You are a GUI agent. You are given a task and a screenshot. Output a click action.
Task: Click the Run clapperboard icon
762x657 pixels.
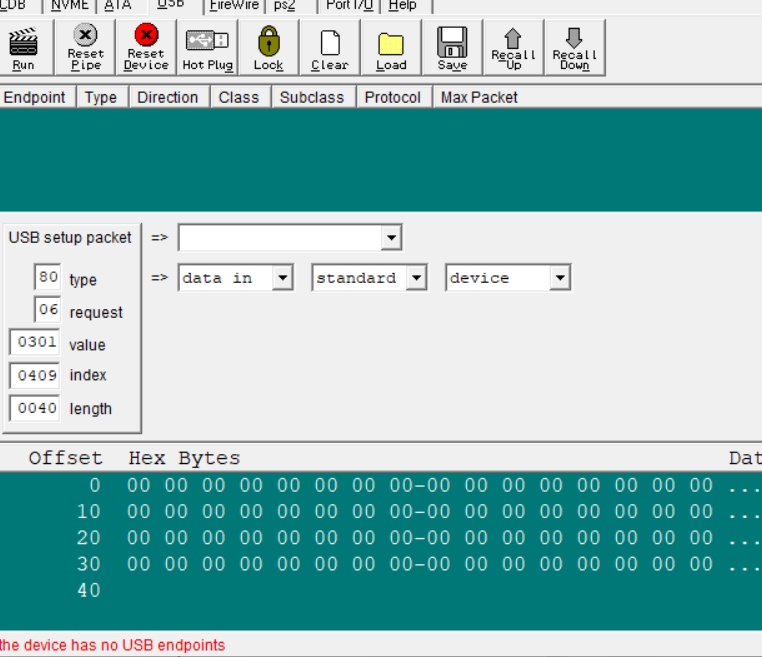point(23,48)
